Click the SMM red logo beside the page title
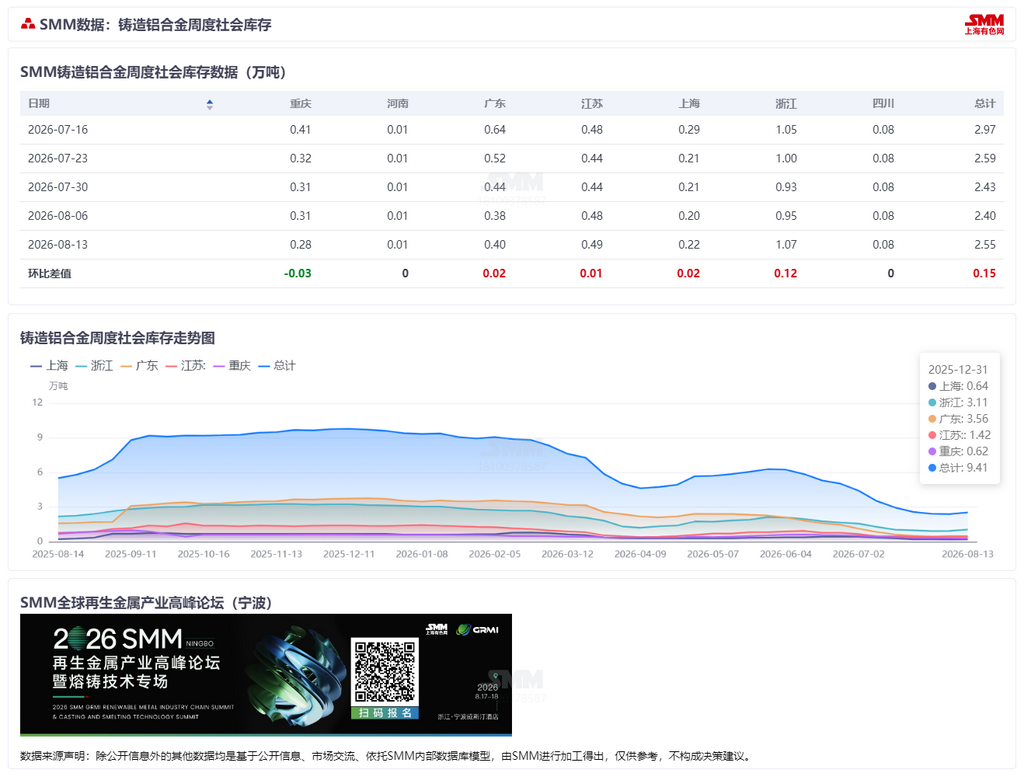 point(27,24)
